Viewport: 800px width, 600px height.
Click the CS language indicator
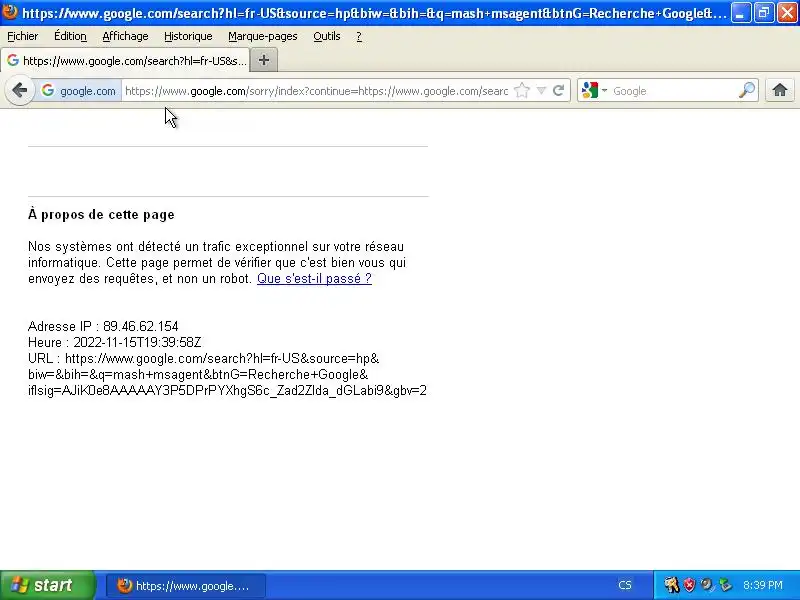[625, 585]
